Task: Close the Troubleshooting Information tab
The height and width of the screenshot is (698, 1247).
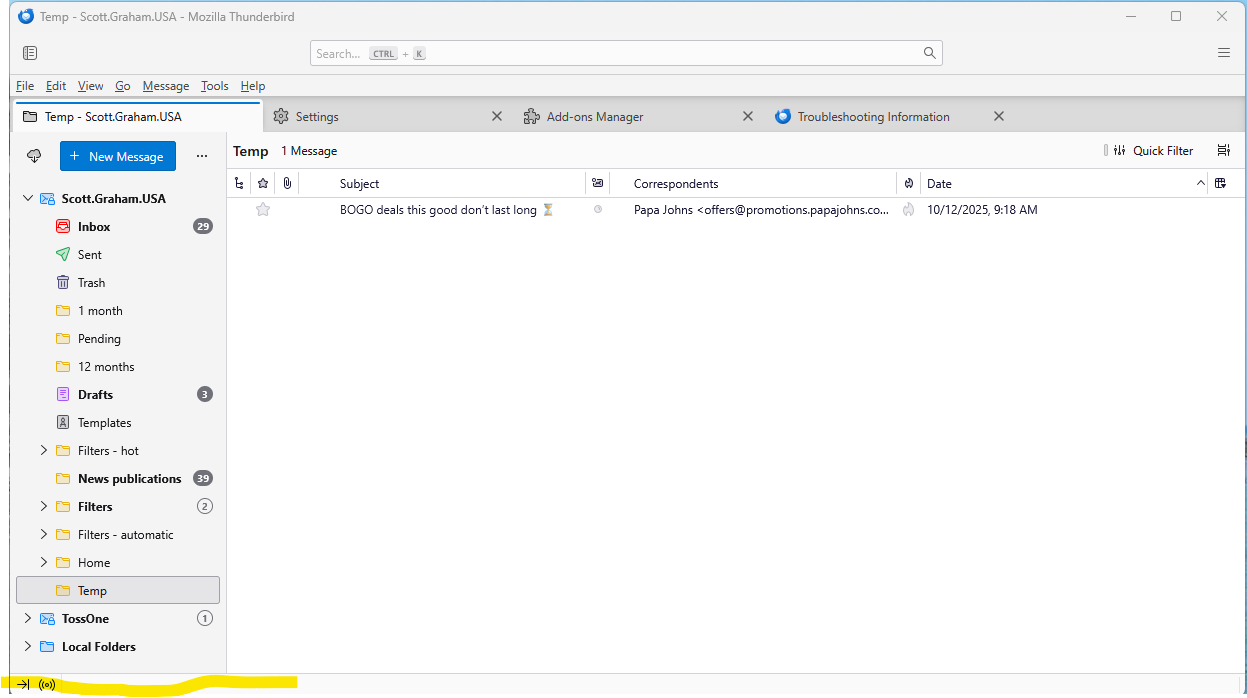Action: click(x=999, y=117)
